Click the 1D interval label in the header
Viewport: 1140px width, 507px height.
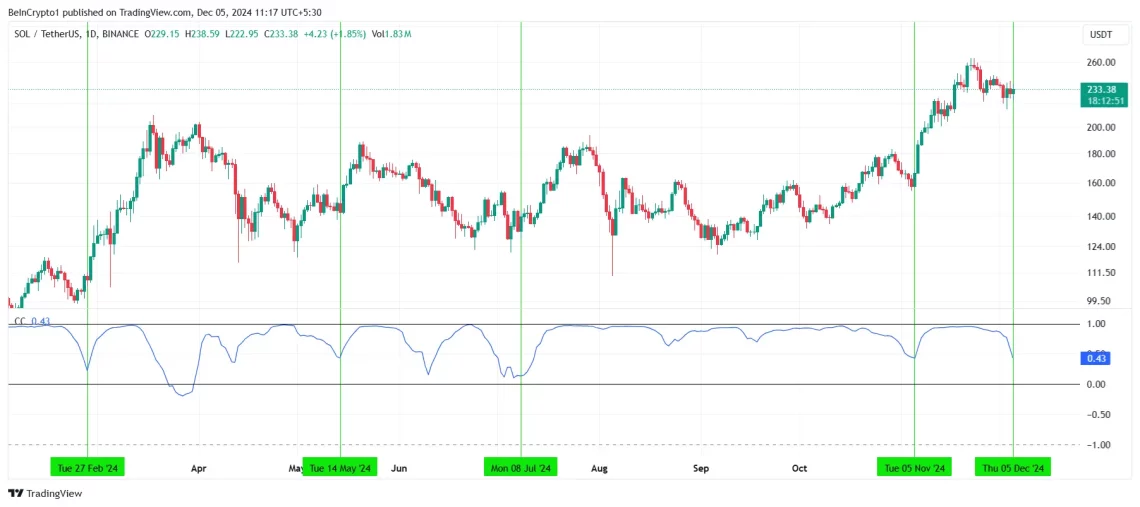pyautogui.click(x=91, y=34)
